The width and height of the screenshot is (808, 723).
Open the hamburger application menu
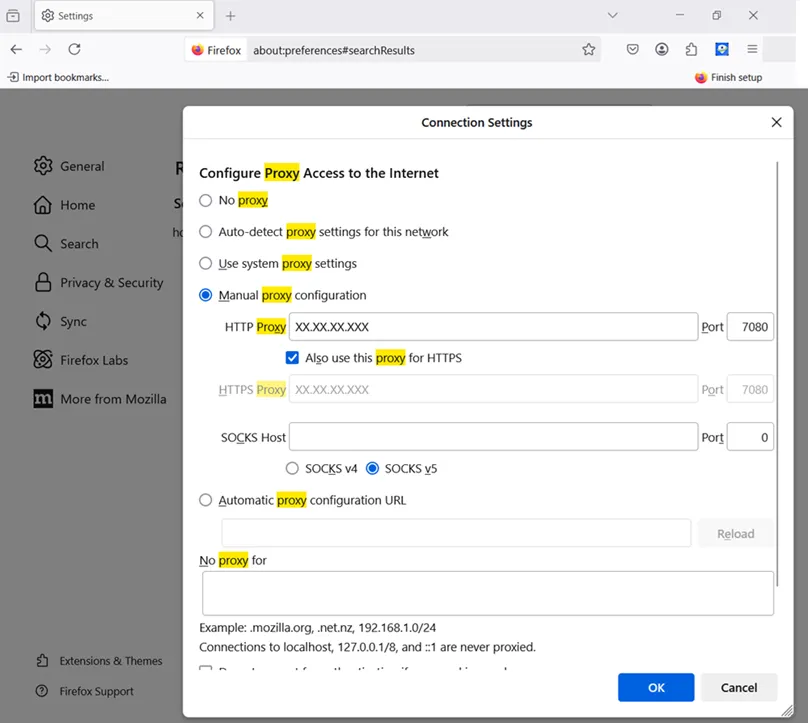point(752,49)
